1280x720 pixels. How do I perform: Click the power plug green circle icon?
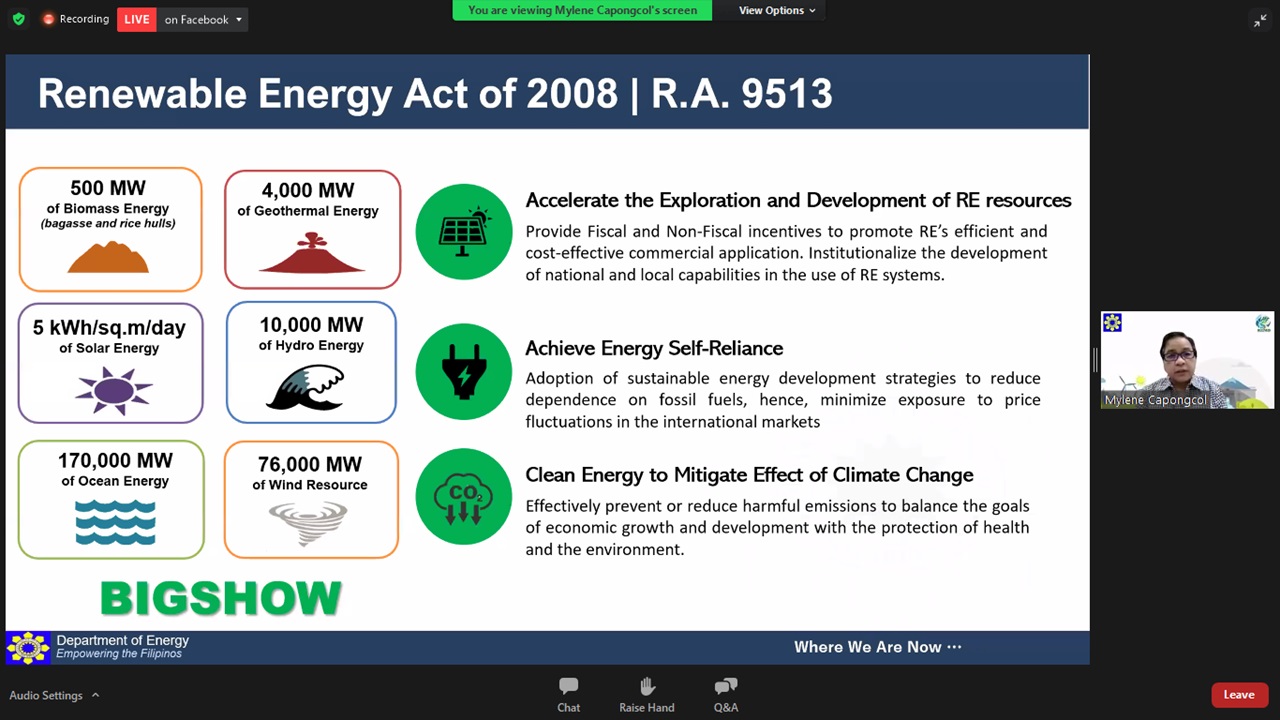pos(463,371)
